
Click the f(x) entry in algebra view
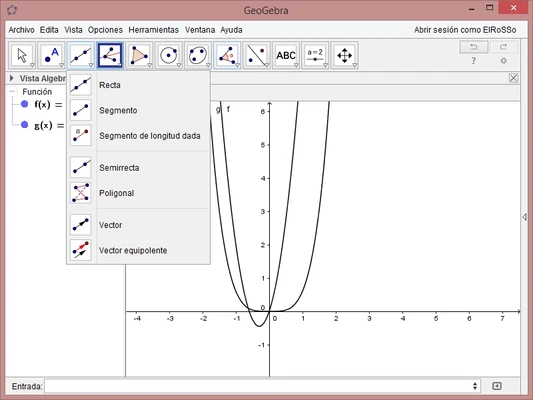pos(49,104)
